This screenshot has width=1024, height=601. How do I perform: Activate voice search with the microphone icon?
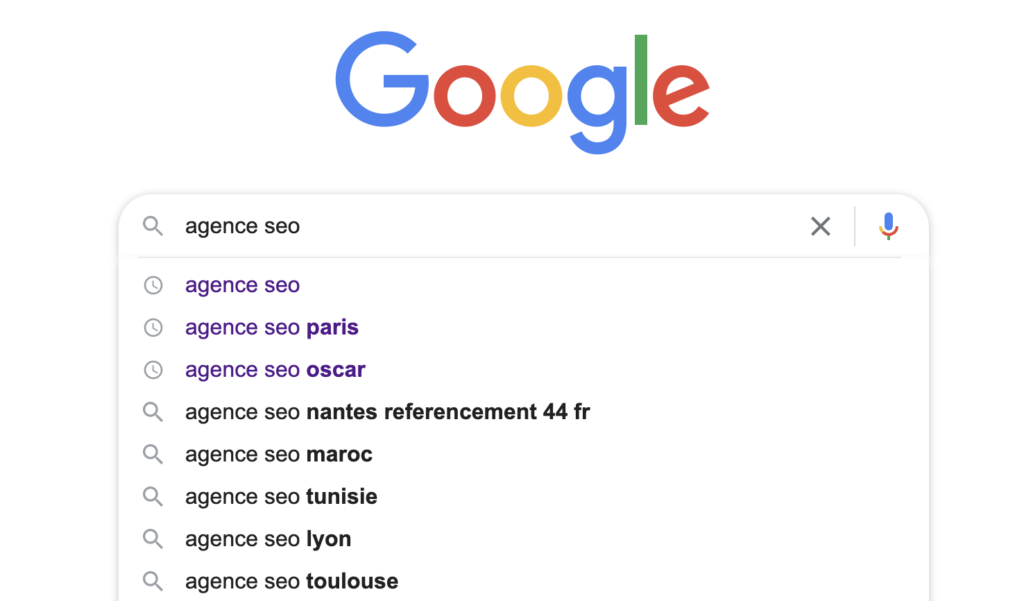[888, 226]
